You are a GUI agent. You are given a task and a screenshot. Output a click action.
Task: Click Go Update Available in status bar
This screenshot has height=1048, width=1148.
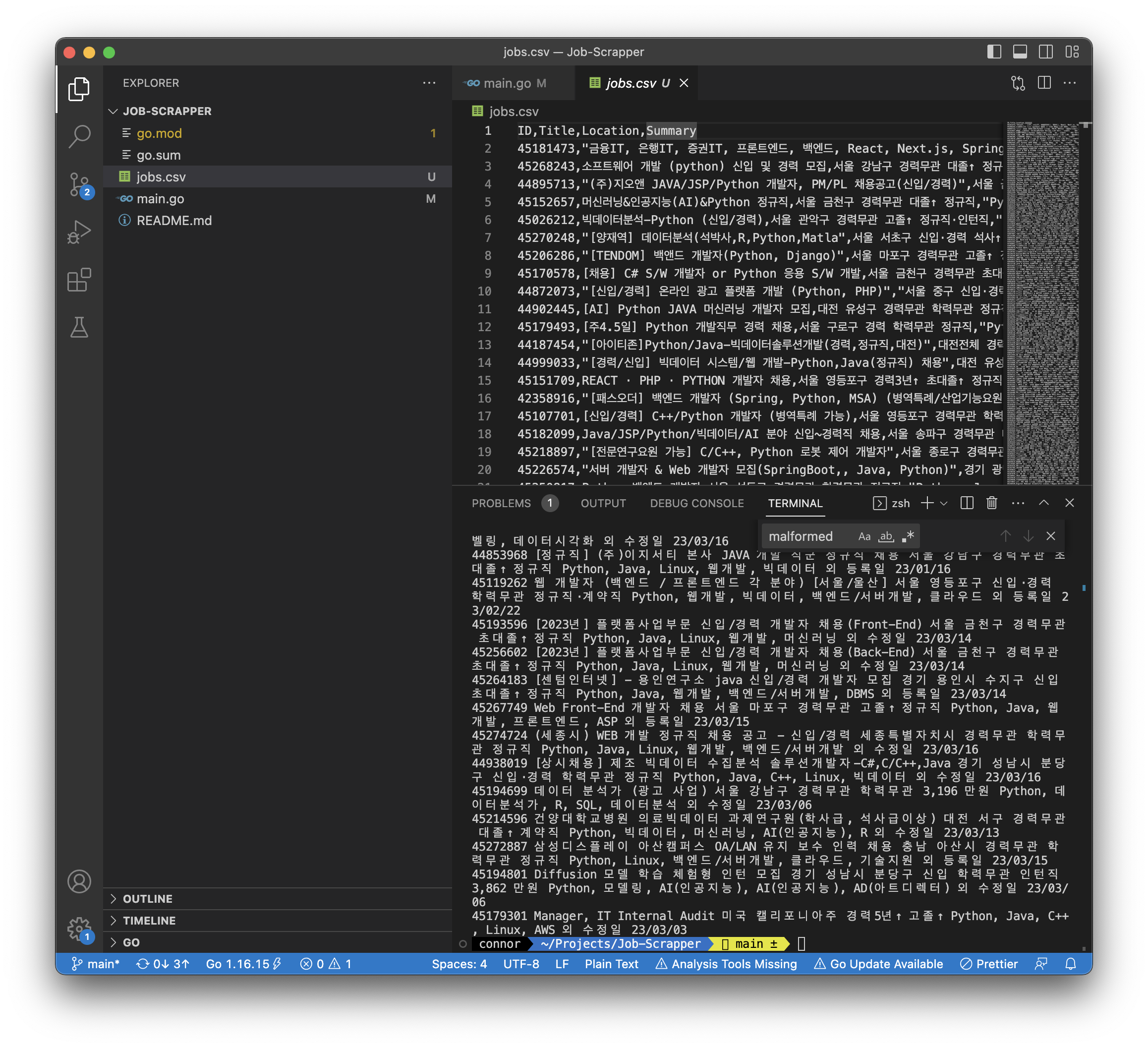pos(879,964)
